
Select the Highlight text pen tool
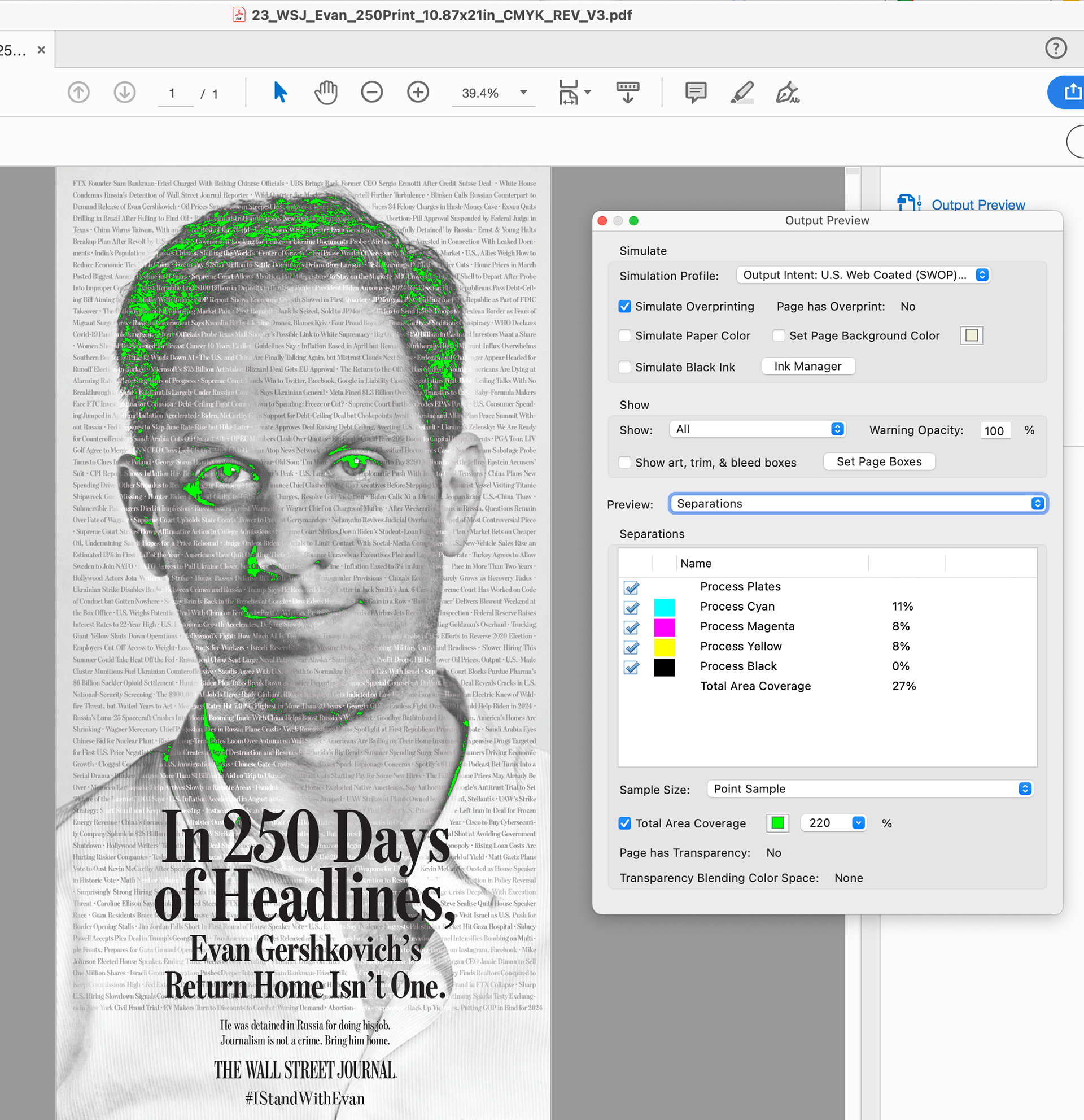[742, 92]
